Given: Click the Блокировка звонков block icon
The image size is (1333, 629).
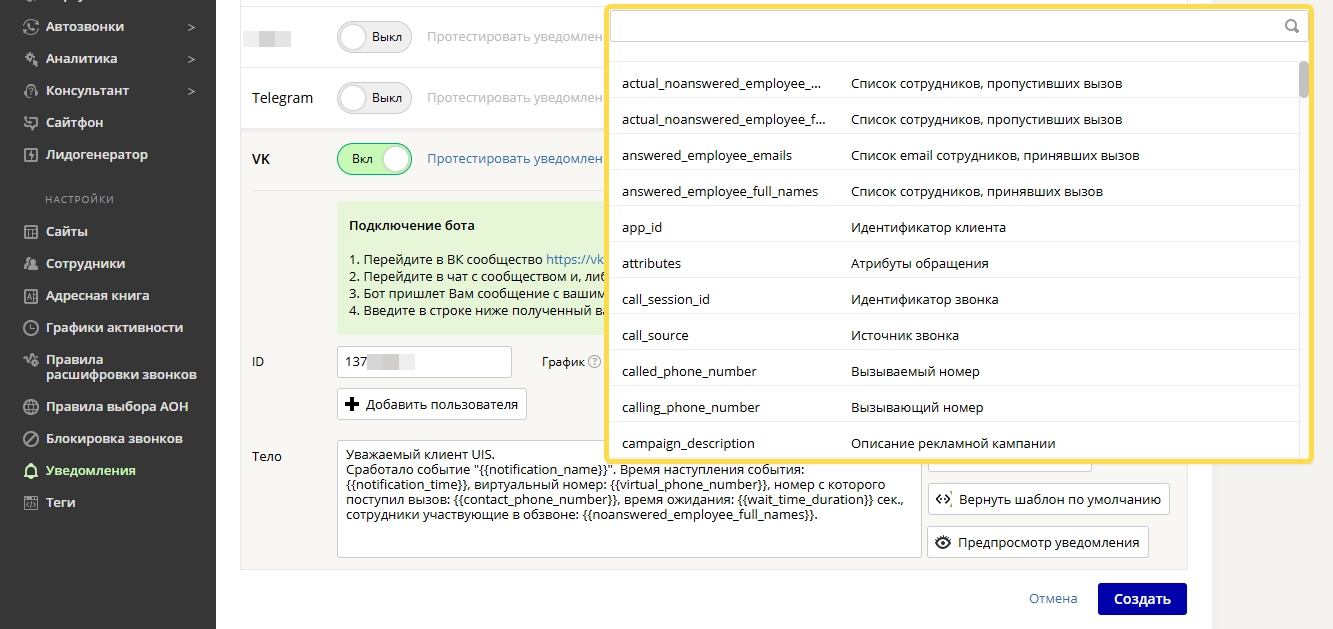Looking at the screenshot, I should [30, 439].
